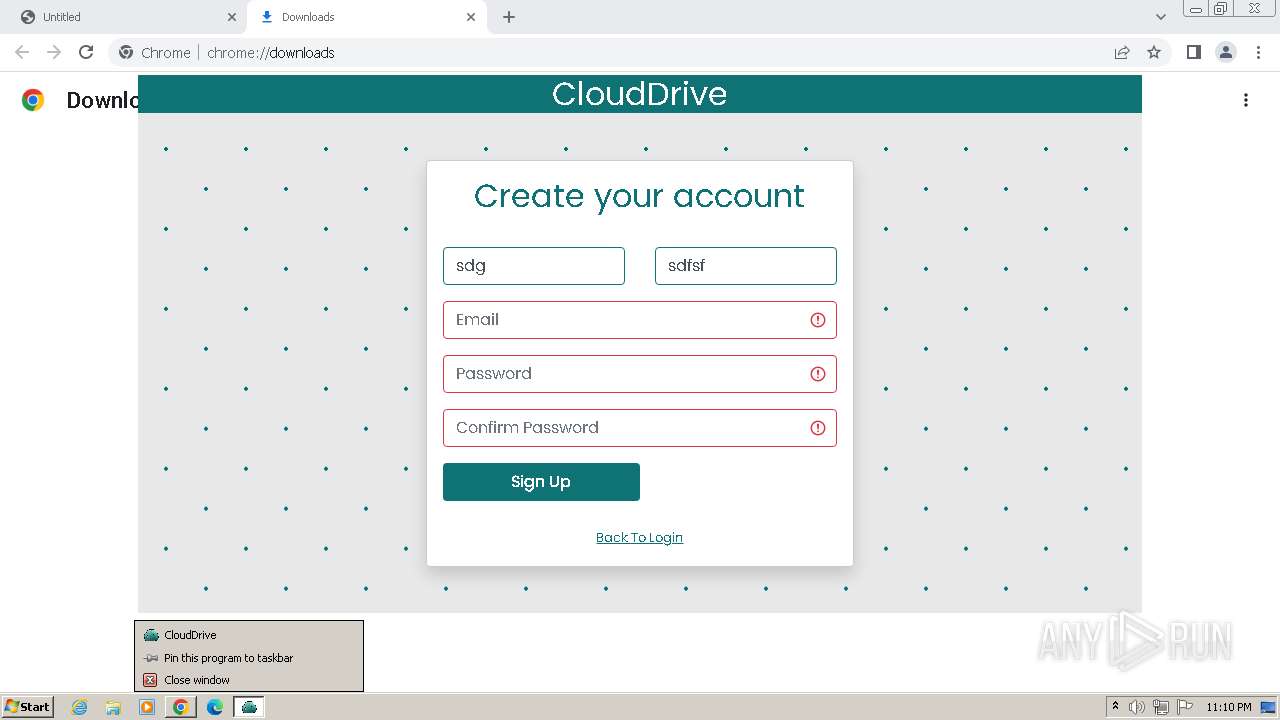Focus the Email input field

point(640,320)
